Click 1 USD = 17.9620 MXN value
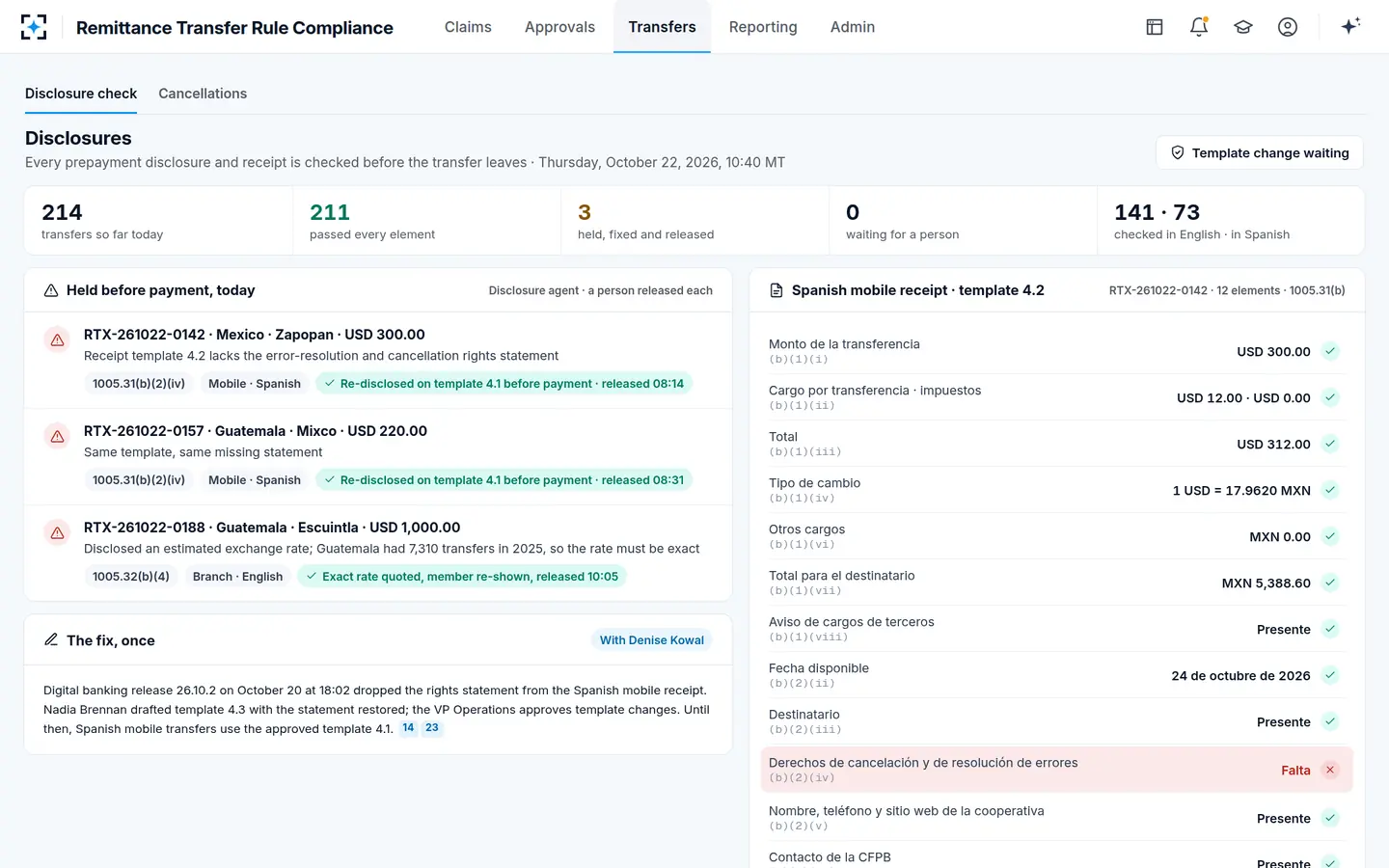1389x868 pixels. point(1241,490)
